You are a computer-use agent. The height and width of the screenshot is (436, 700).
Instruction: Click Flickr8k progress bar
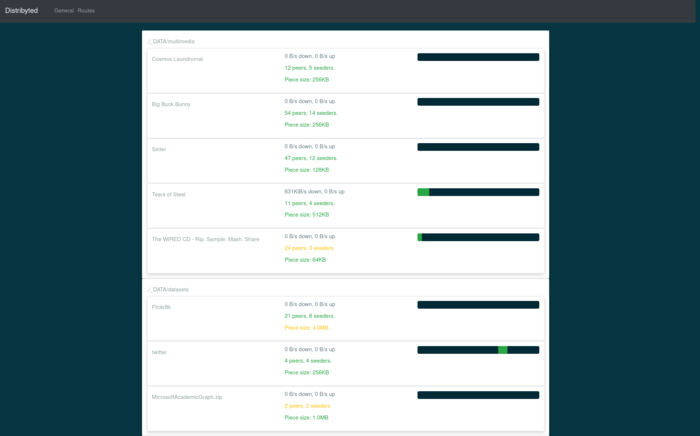coord(478,305)
